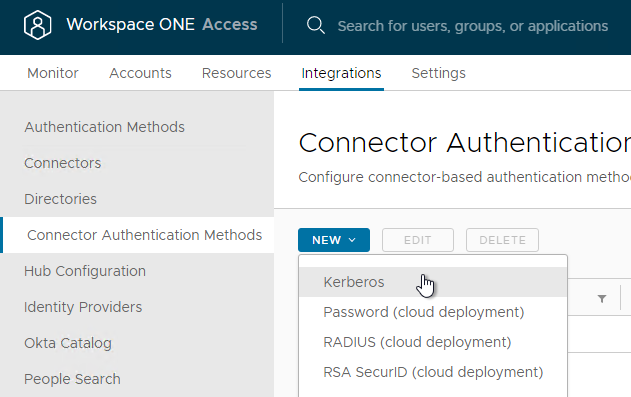631x397 pixels.
Task: Click the EDIT button
Action: pyautogui.click(x=418, y=240)
